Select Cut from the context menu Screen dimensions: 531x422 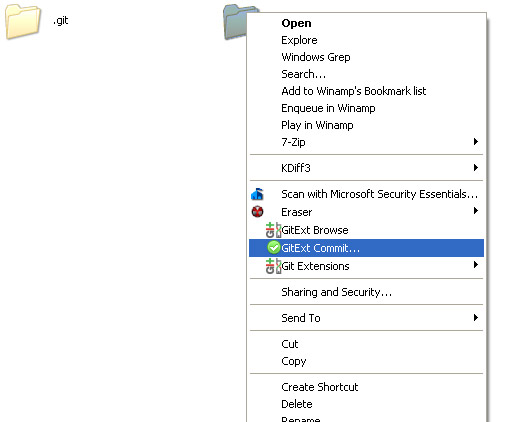pyautogui.click(x=366, y=344)
